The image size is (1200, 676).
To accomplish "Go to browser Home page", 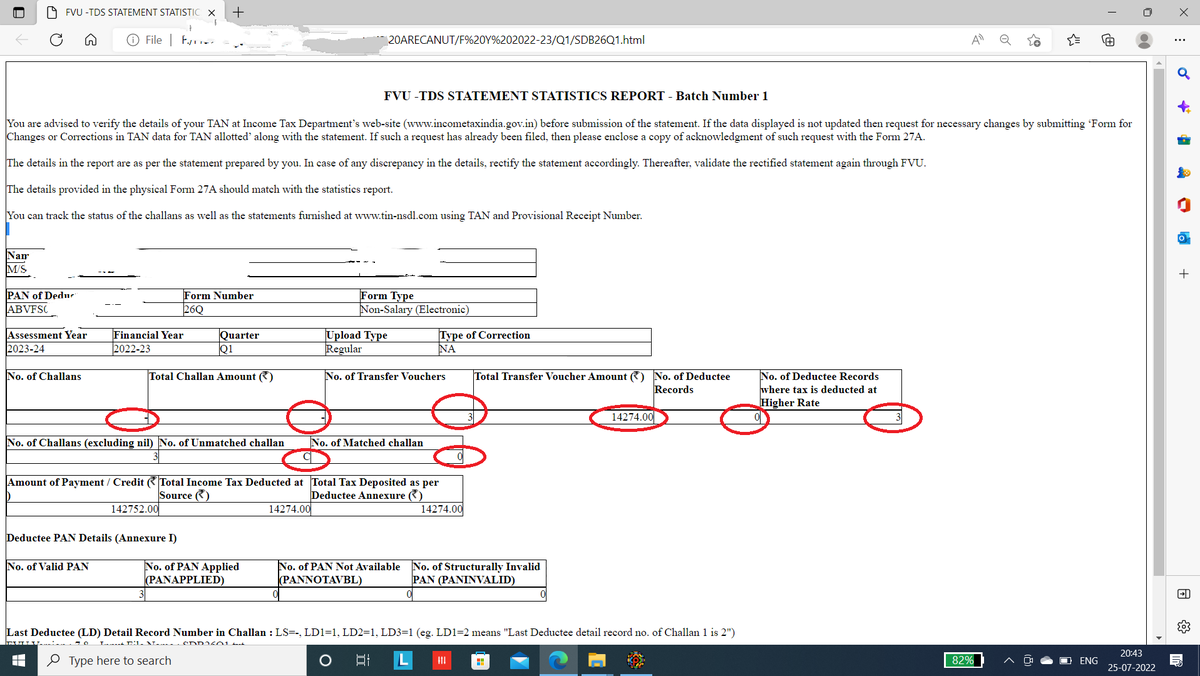I will point(90,40).
